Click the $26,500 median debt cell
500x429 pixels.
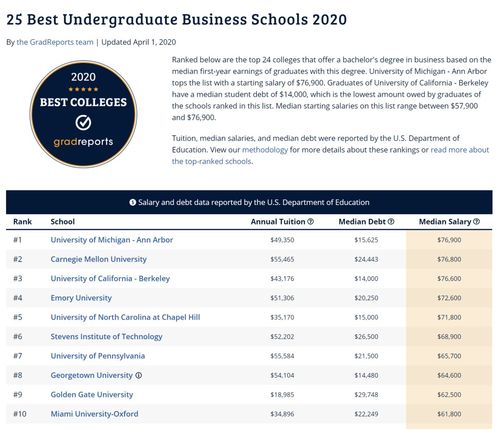point(366,337)
